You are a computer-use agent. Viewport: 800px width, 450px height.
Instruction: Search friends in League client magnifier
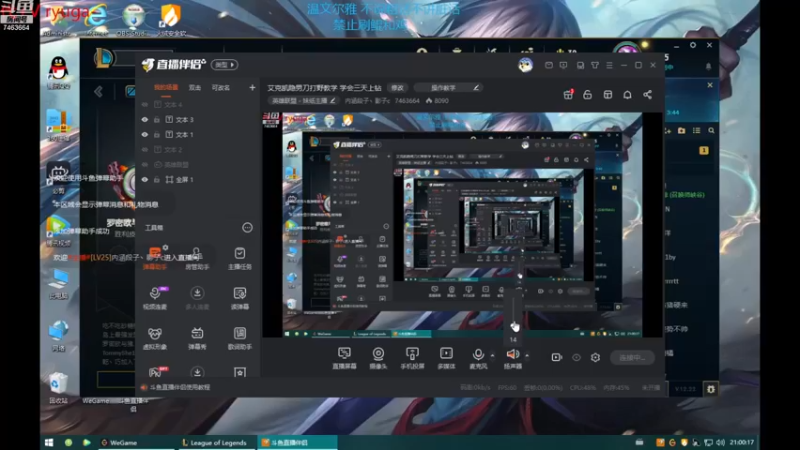point(711,131)
